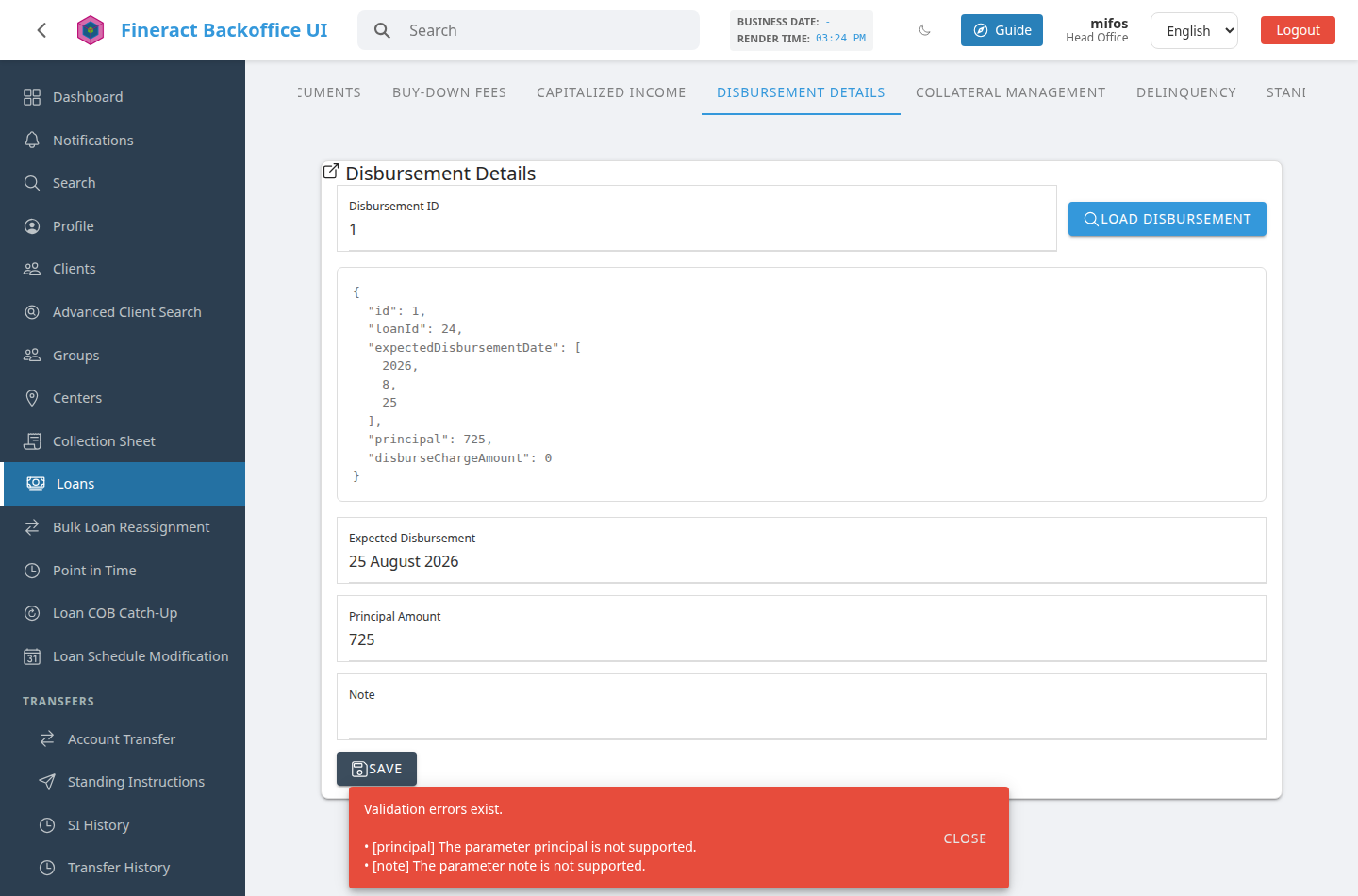Click the Logout button

[1298, 30]
